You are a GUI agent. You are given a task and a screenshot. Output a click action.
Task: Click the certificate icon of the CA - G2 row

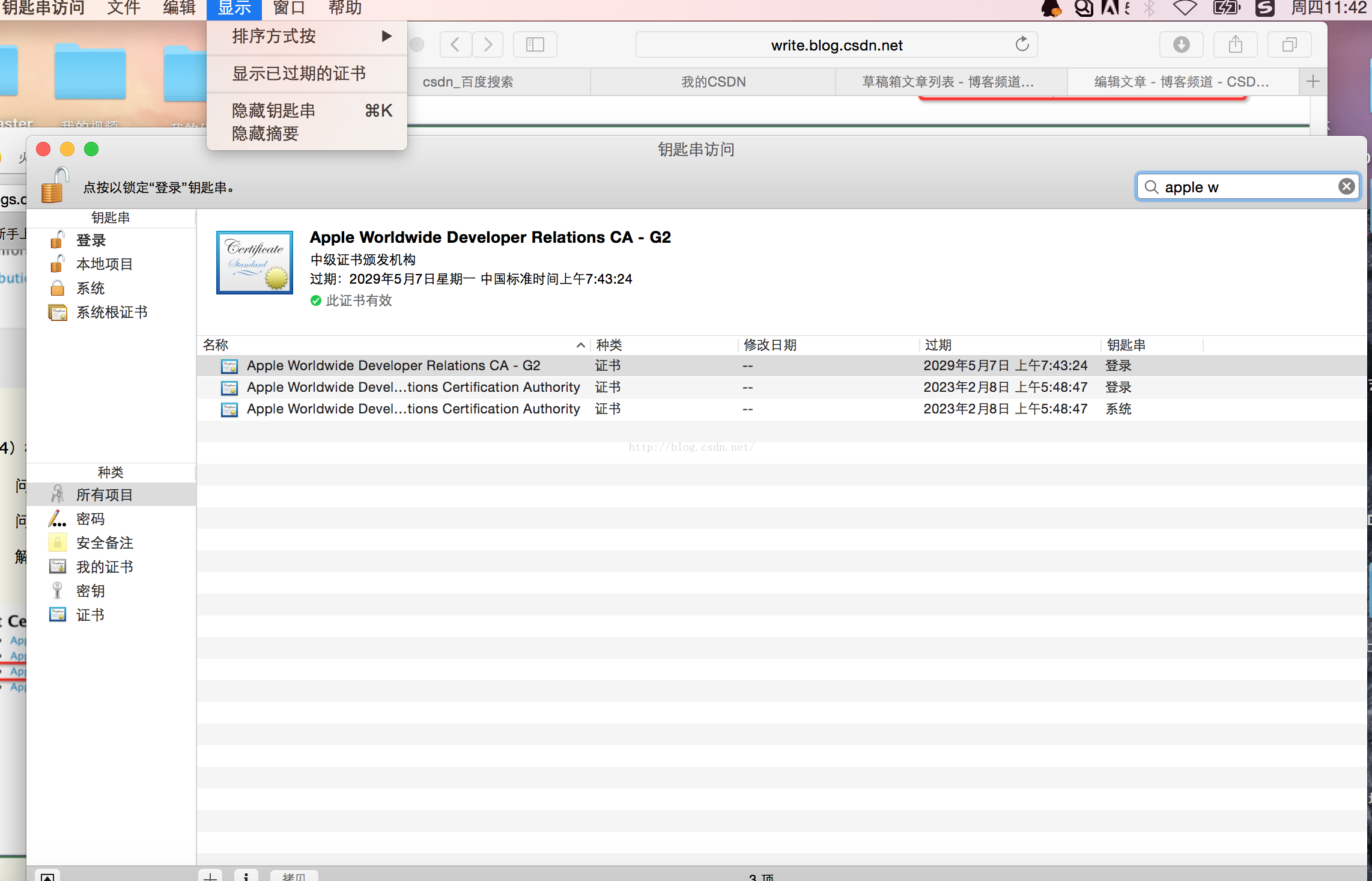tap(229, 366)
